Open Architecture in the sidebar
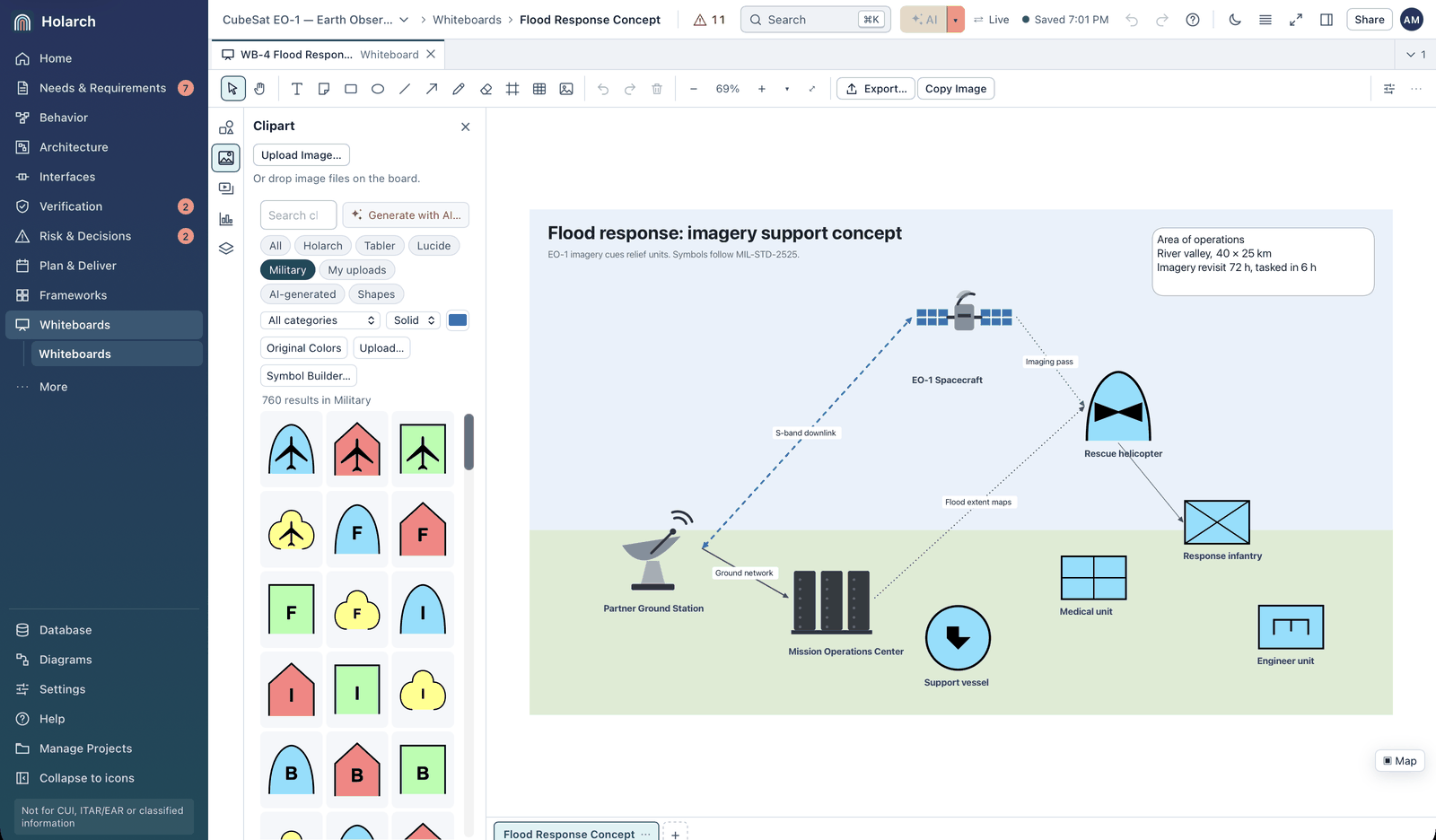The width and height of the screenshot is (1436, 840). tap(104, 147)
